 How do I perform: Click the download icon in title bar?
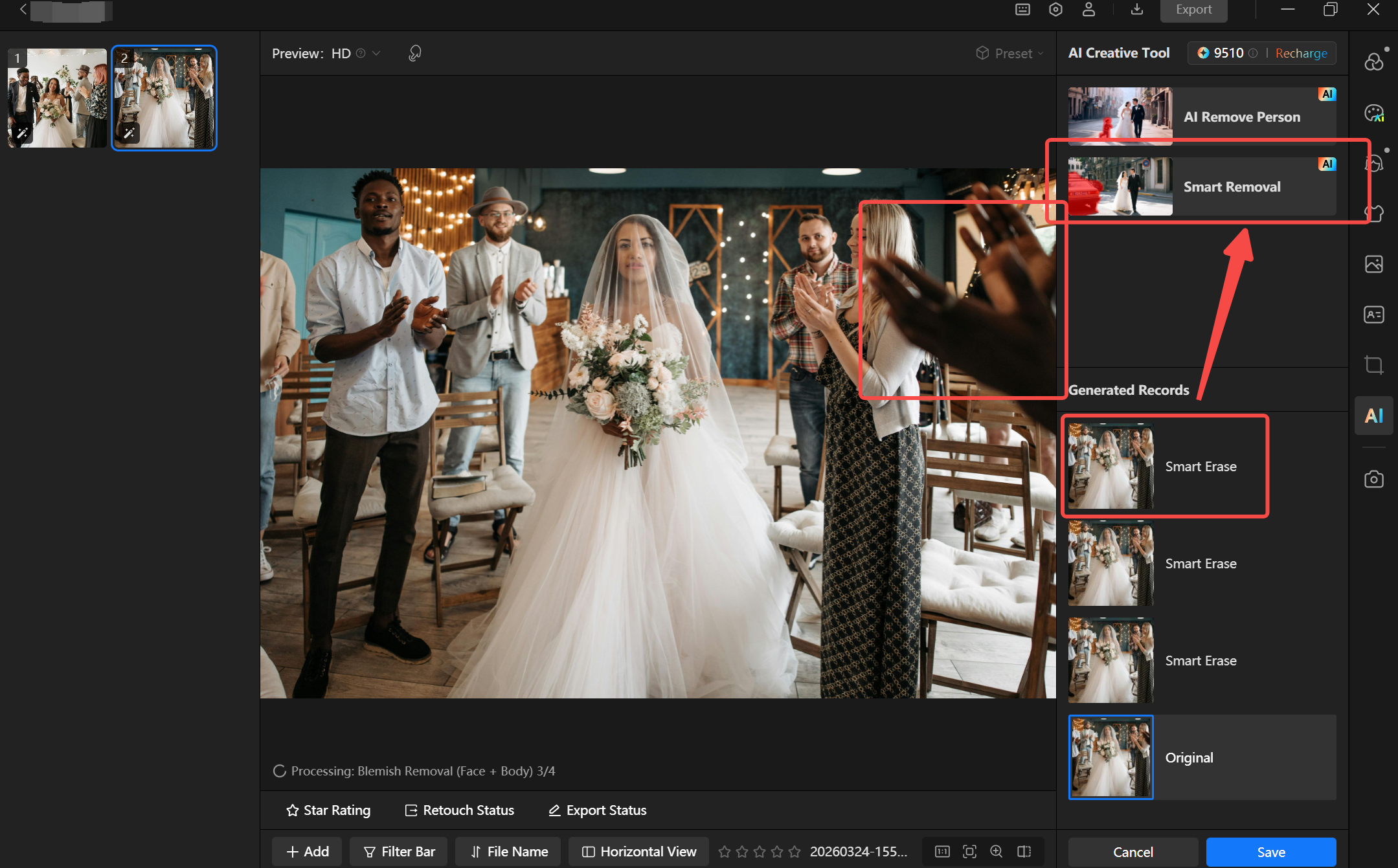(1137, 10)
